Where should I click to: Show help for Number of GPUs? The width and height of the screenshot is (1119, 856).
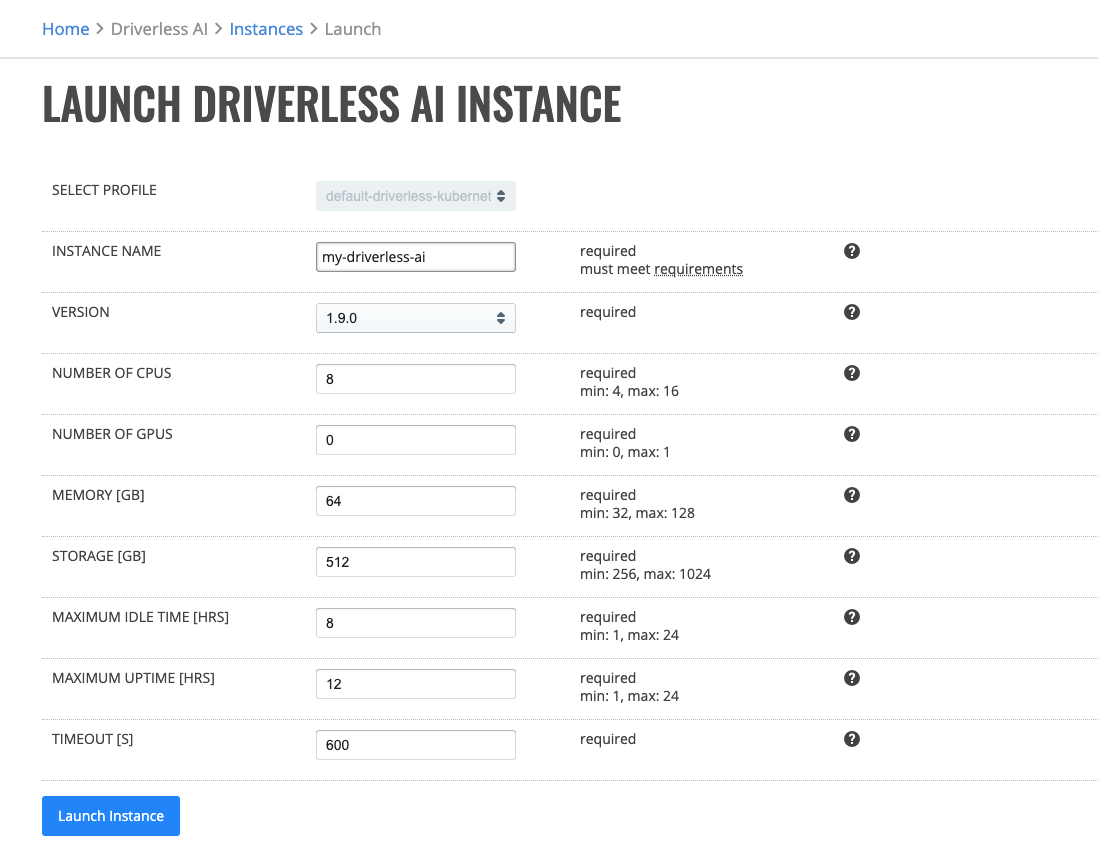[851, 434]
